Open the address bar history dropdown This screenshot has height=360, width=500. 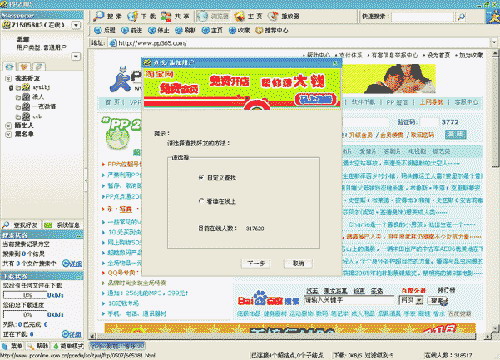[x=494, y=43]
